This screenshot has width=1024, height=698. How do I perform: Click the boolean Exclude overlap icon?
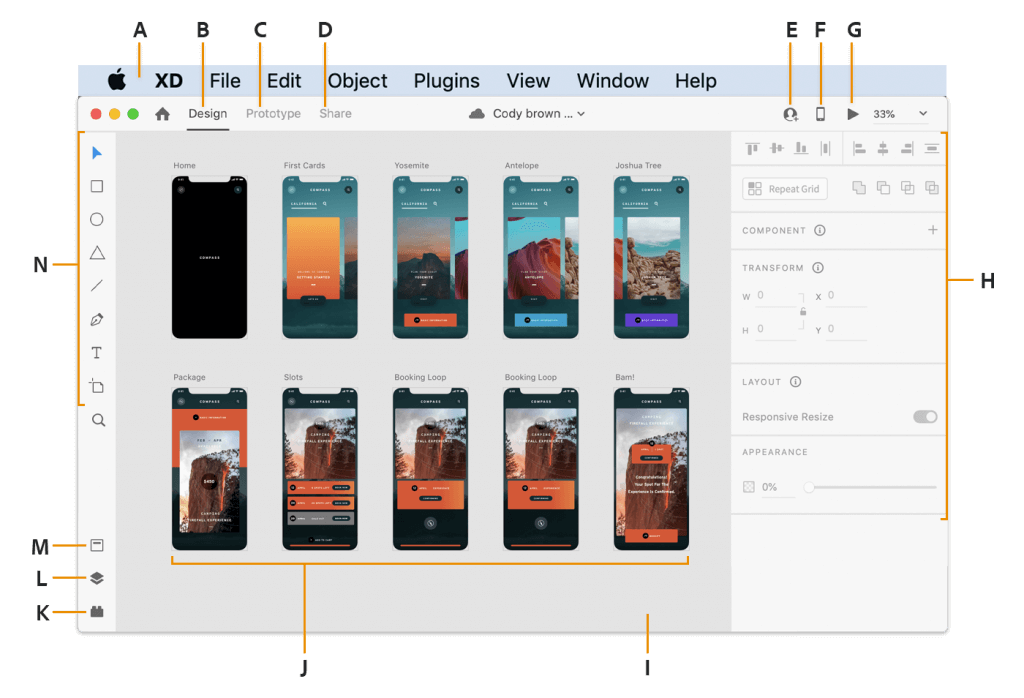(x=932, y=188)
